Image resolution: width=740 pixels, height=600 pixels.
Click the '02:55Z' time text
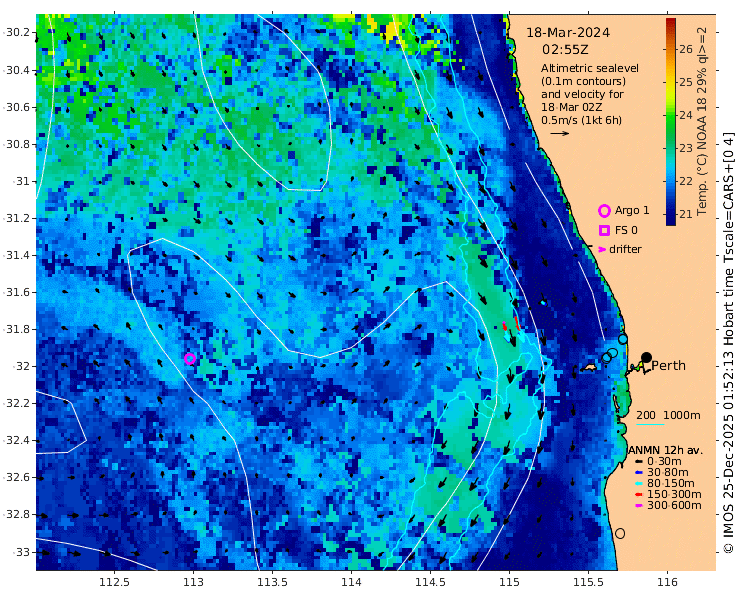tap(565, 50)
